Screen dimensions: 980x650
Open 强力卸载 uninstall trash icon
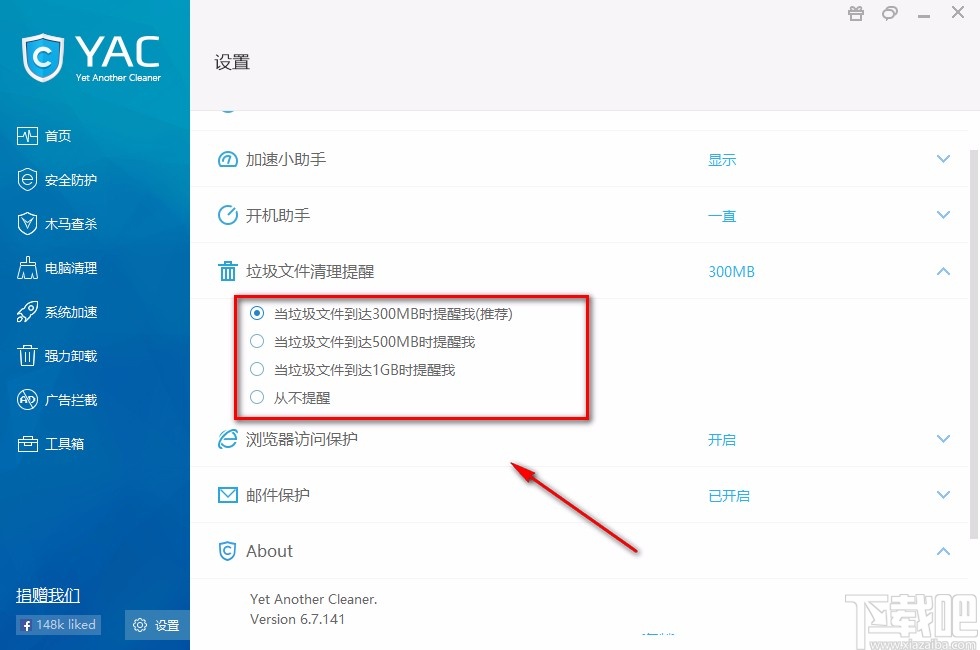(27, 356)
